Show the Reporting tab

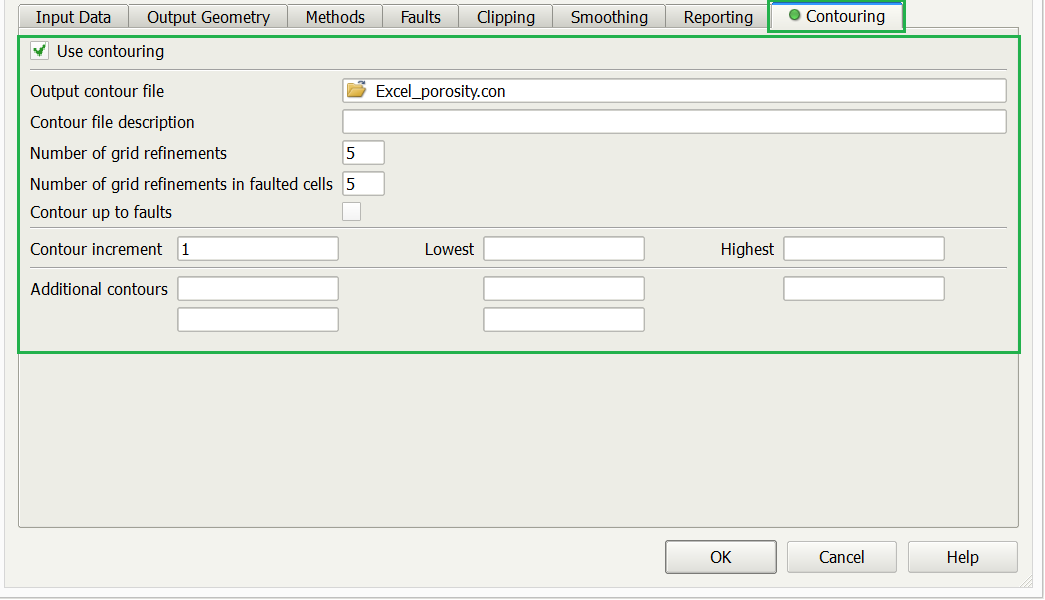tap(718, 17)
